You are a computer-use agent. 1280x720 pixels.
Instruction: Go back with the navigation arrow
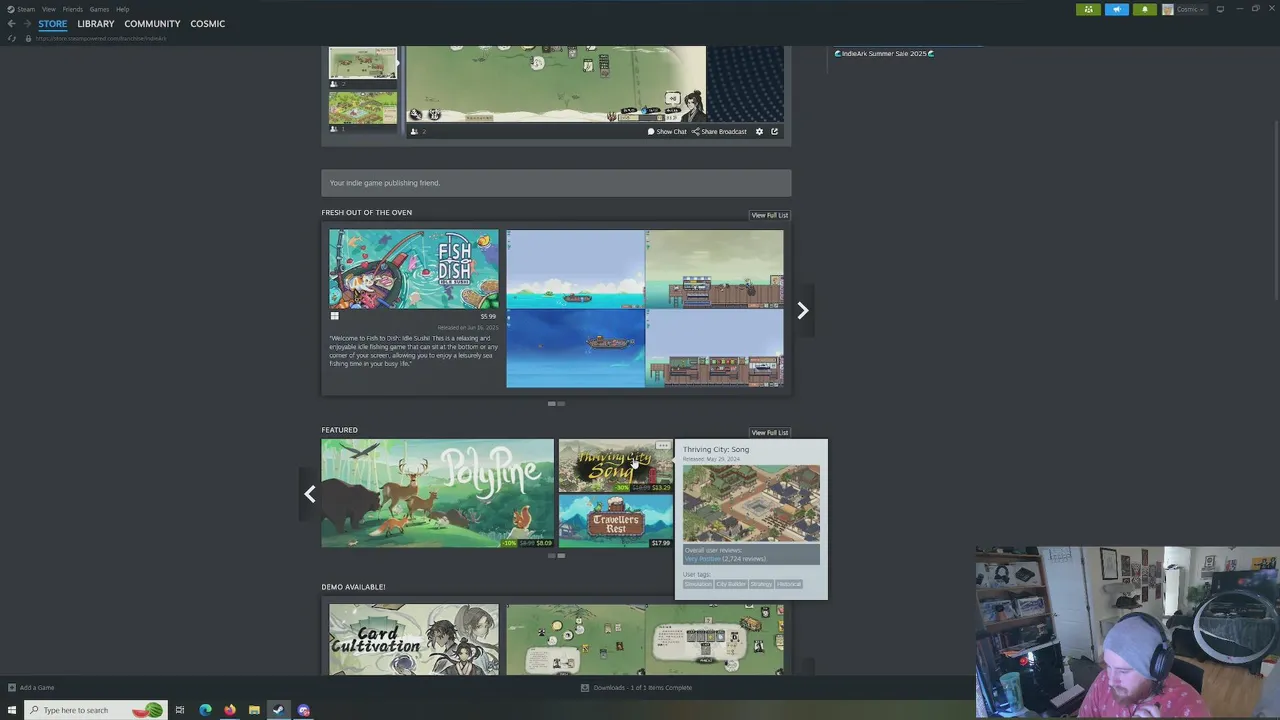(11, 24)
